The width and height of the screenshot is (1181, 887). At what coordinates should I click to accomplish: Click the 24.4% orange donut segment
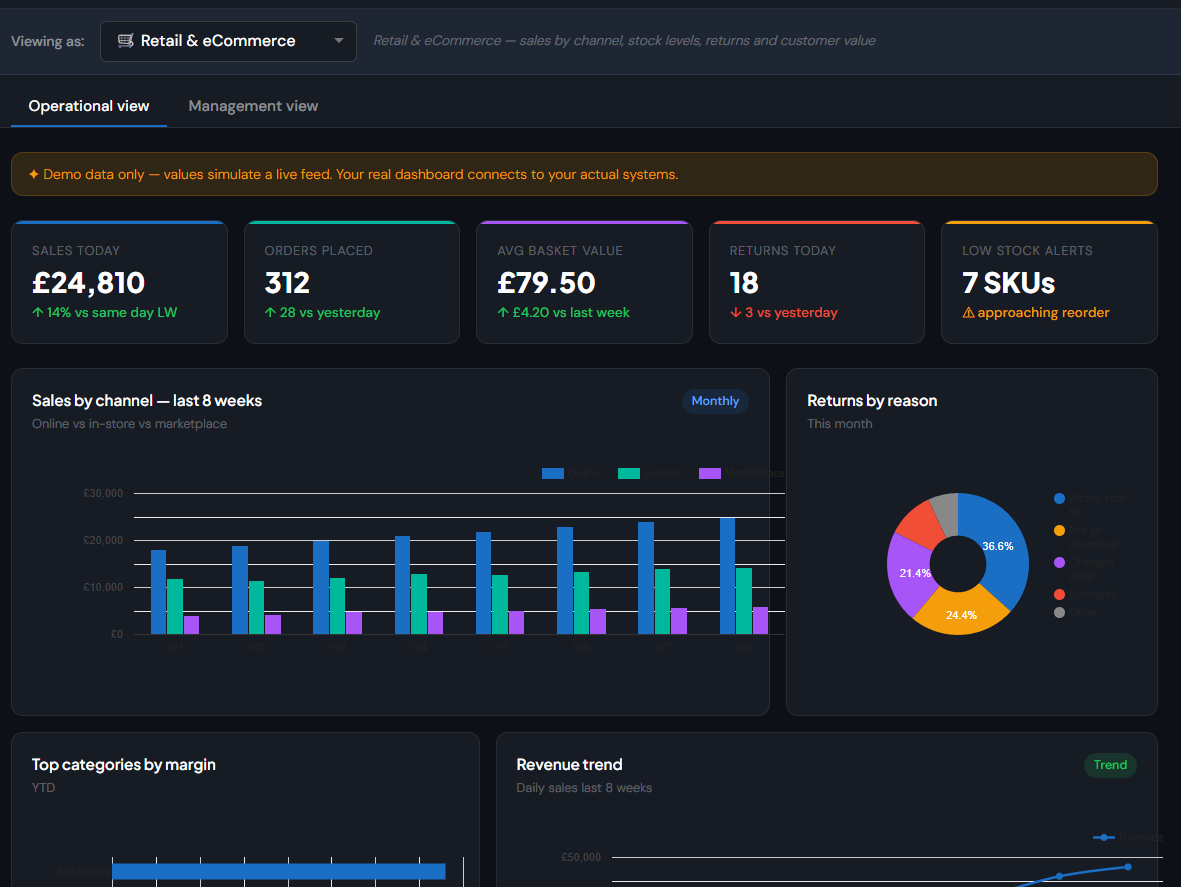tap(961, 614)
